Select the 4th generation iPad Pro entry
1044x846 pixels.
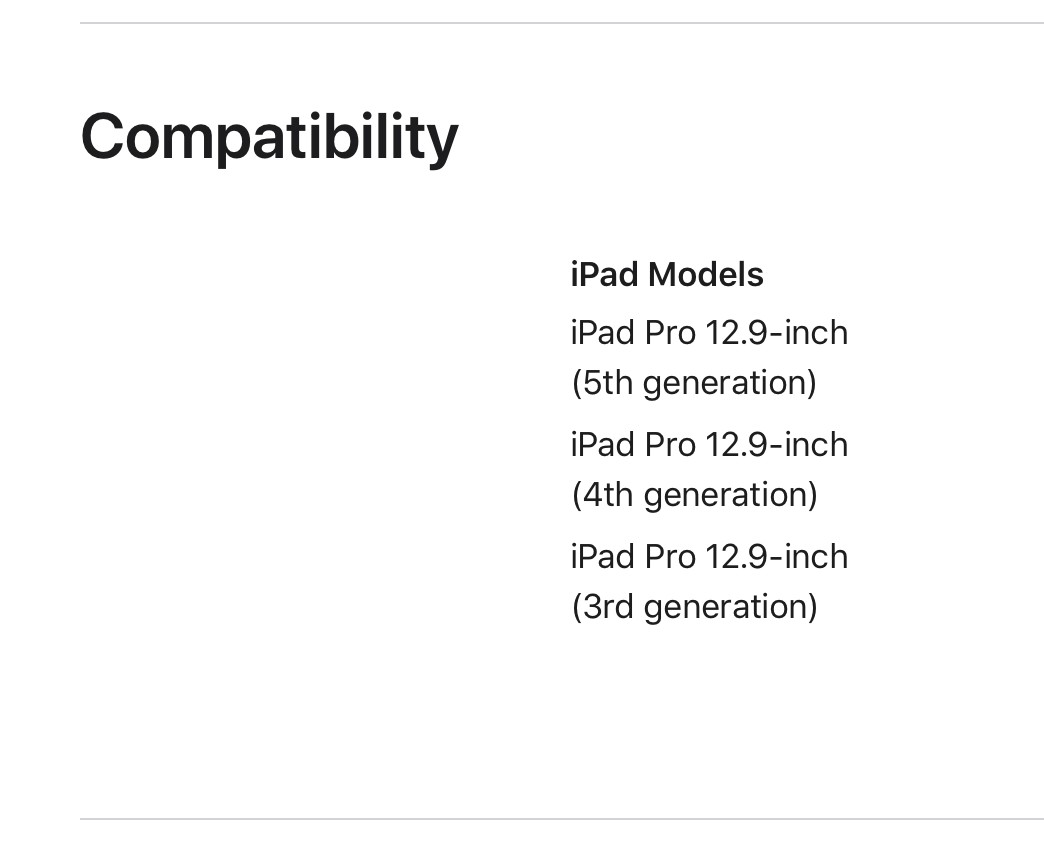708,469
